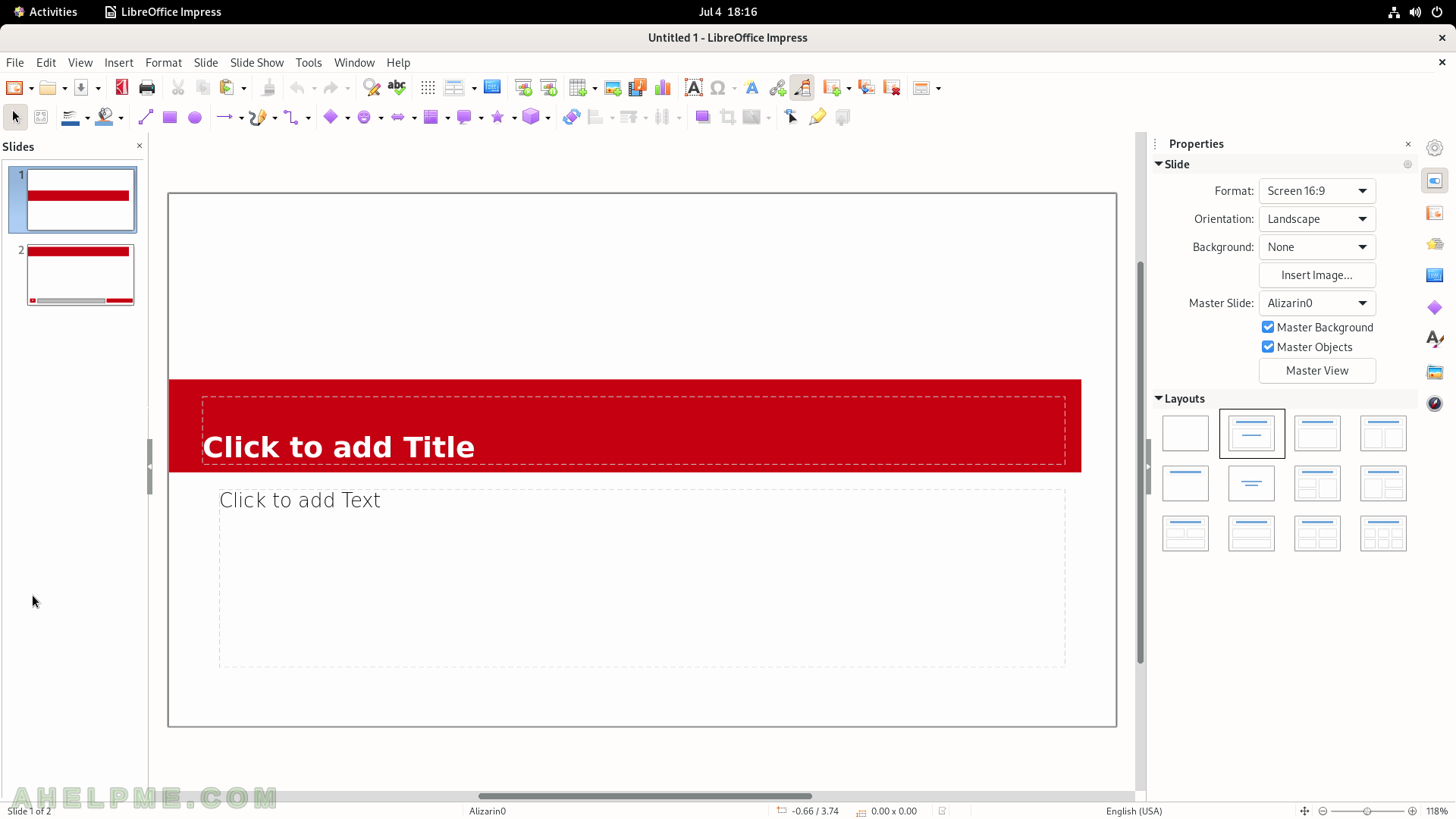The image size is (1456, 819).
Task: Open the Orientation dropdown Landscape
Action: 1317,219
